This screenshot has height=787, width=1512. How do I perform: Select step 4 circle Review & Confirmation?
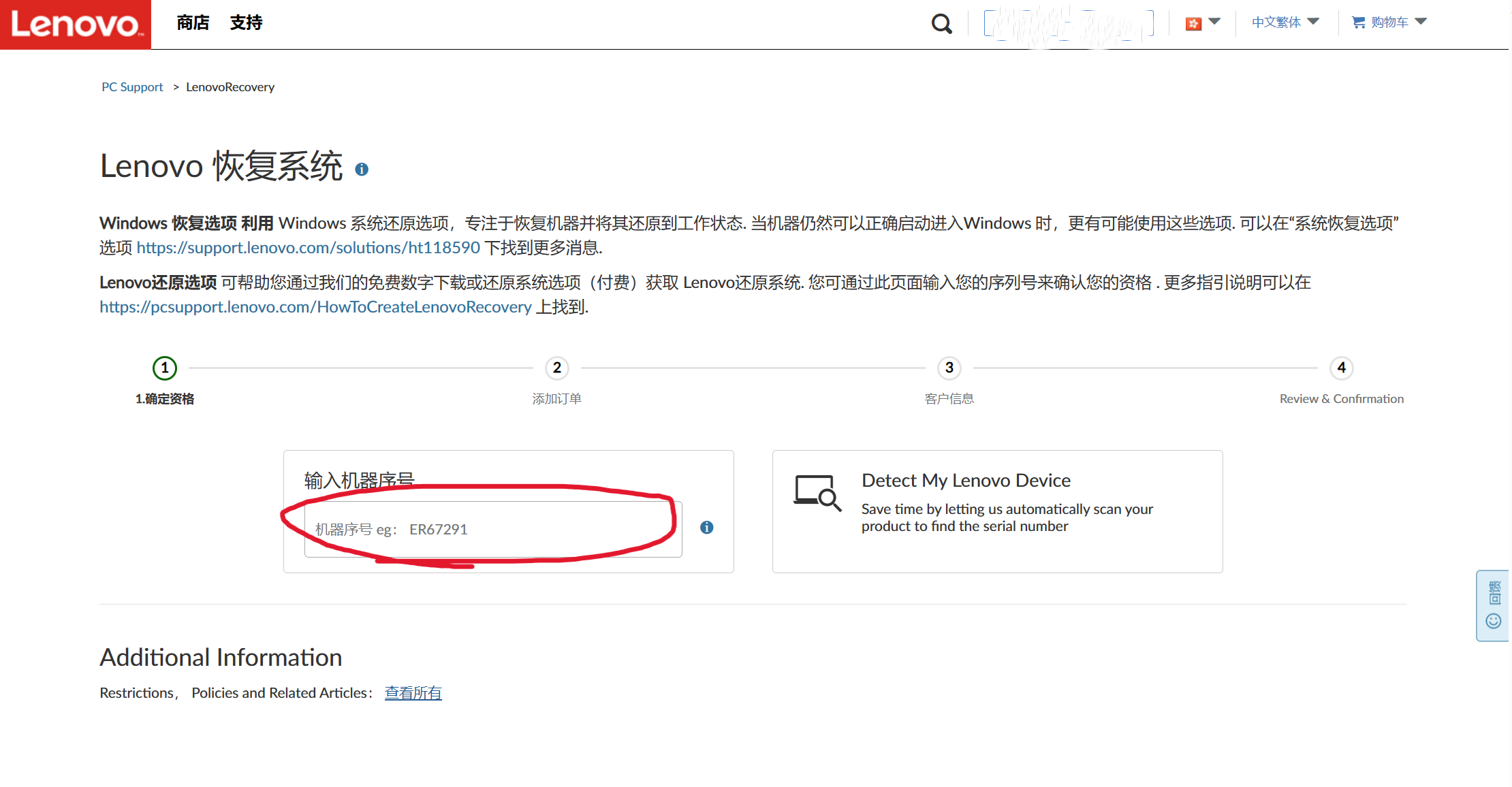point(1342,368)
